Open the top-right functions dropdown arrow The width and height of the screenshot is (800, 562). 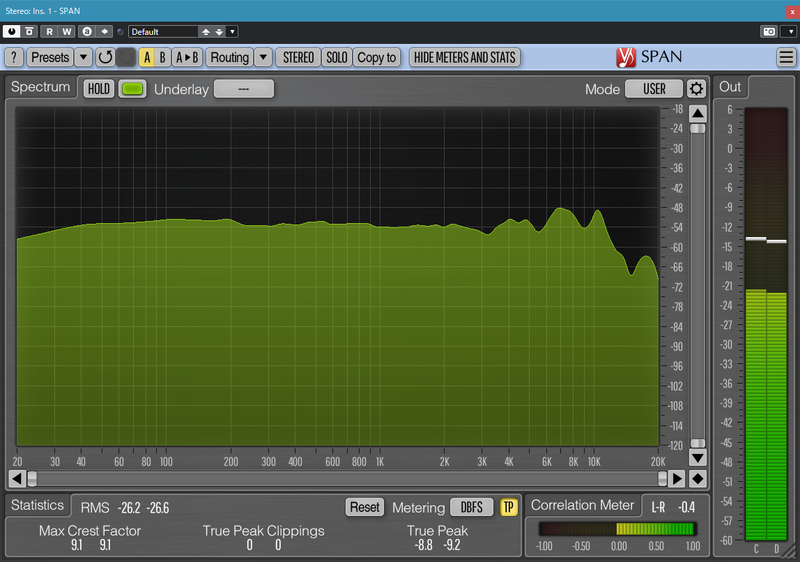click(x=790, y=32)
